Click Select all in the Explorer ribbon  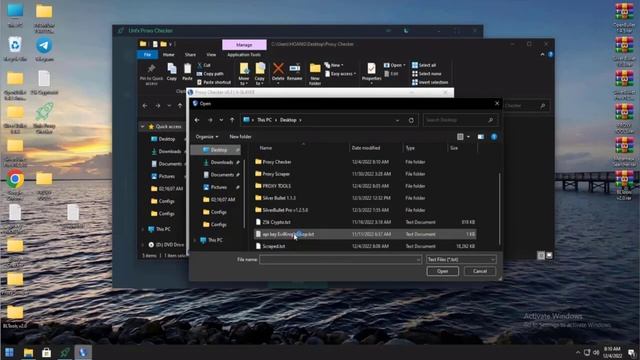(x=424, y=65)
